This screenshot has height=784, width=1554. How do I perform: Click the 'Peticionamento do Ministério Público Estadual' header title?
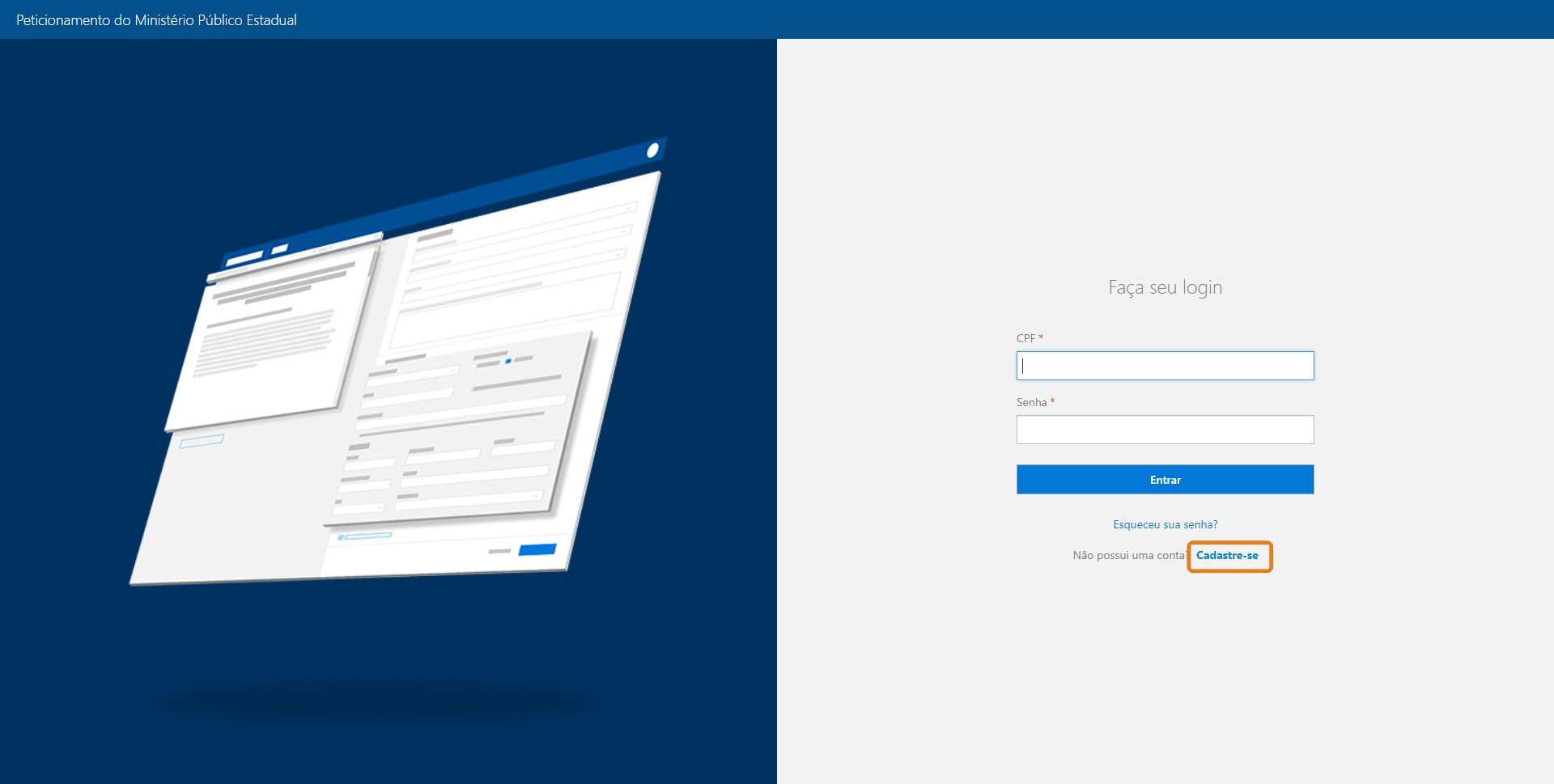click(156, 19)
